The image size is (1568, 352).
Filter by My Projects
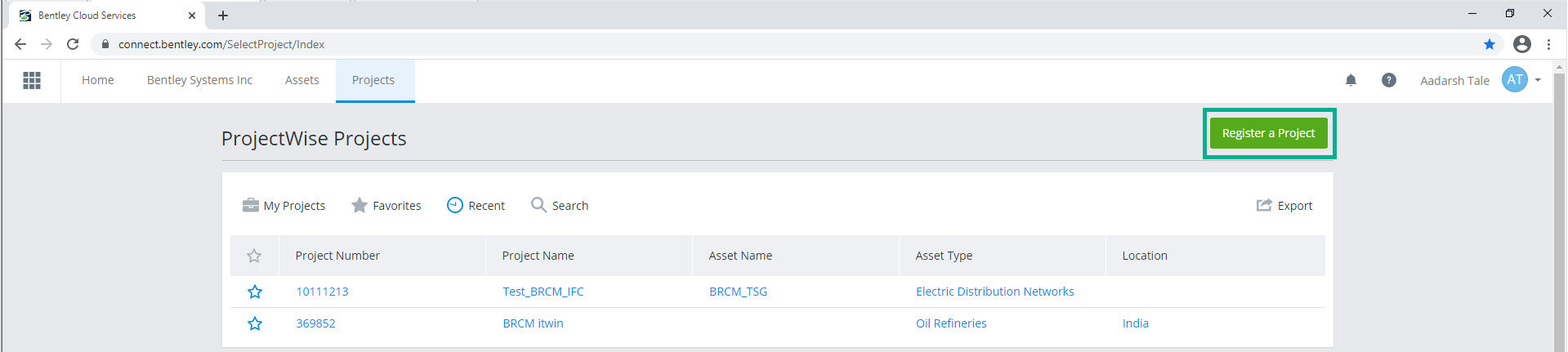click(x=284, y=205)
